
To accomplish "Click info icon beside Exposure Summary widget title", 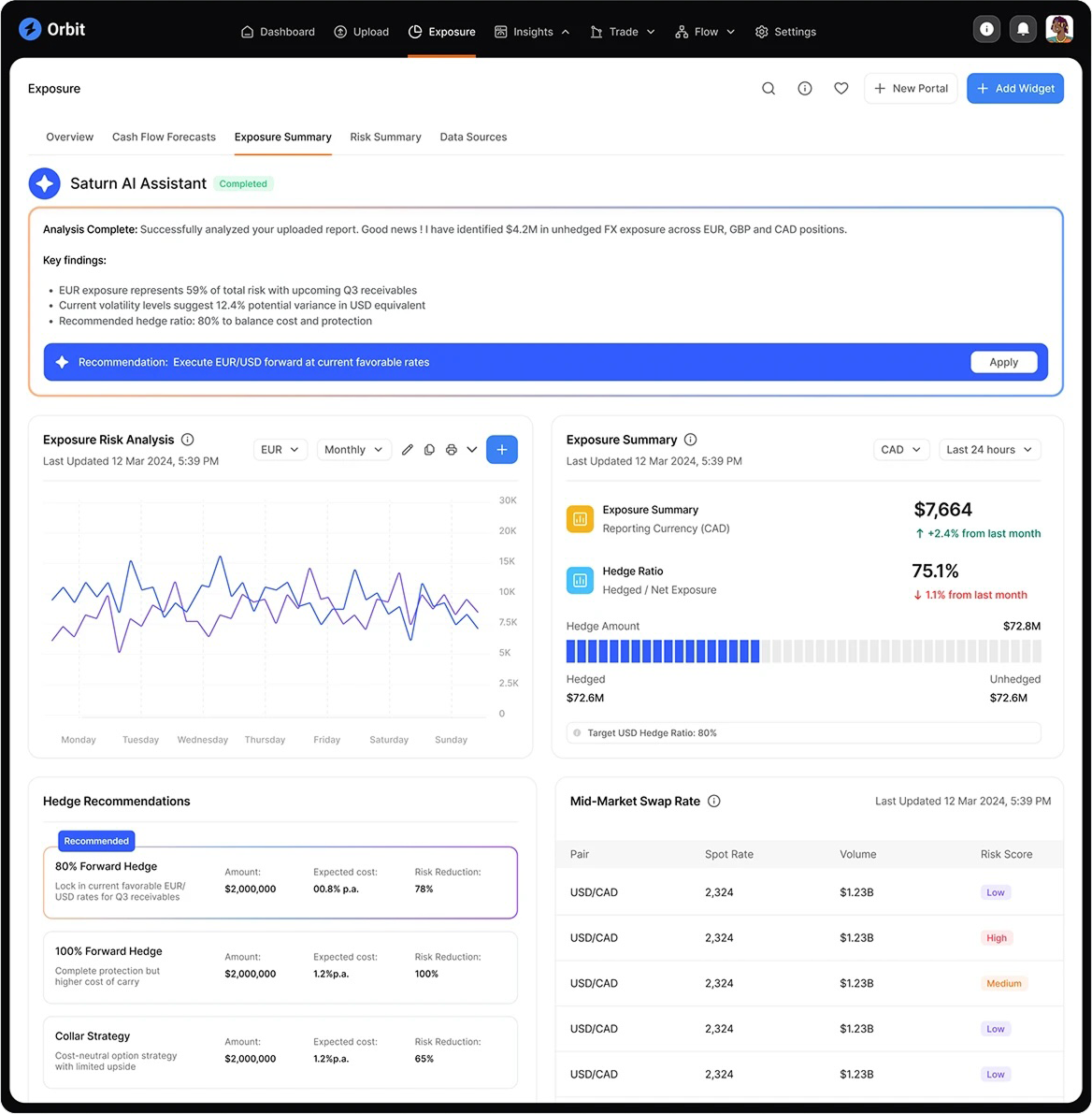I will 691,440.
